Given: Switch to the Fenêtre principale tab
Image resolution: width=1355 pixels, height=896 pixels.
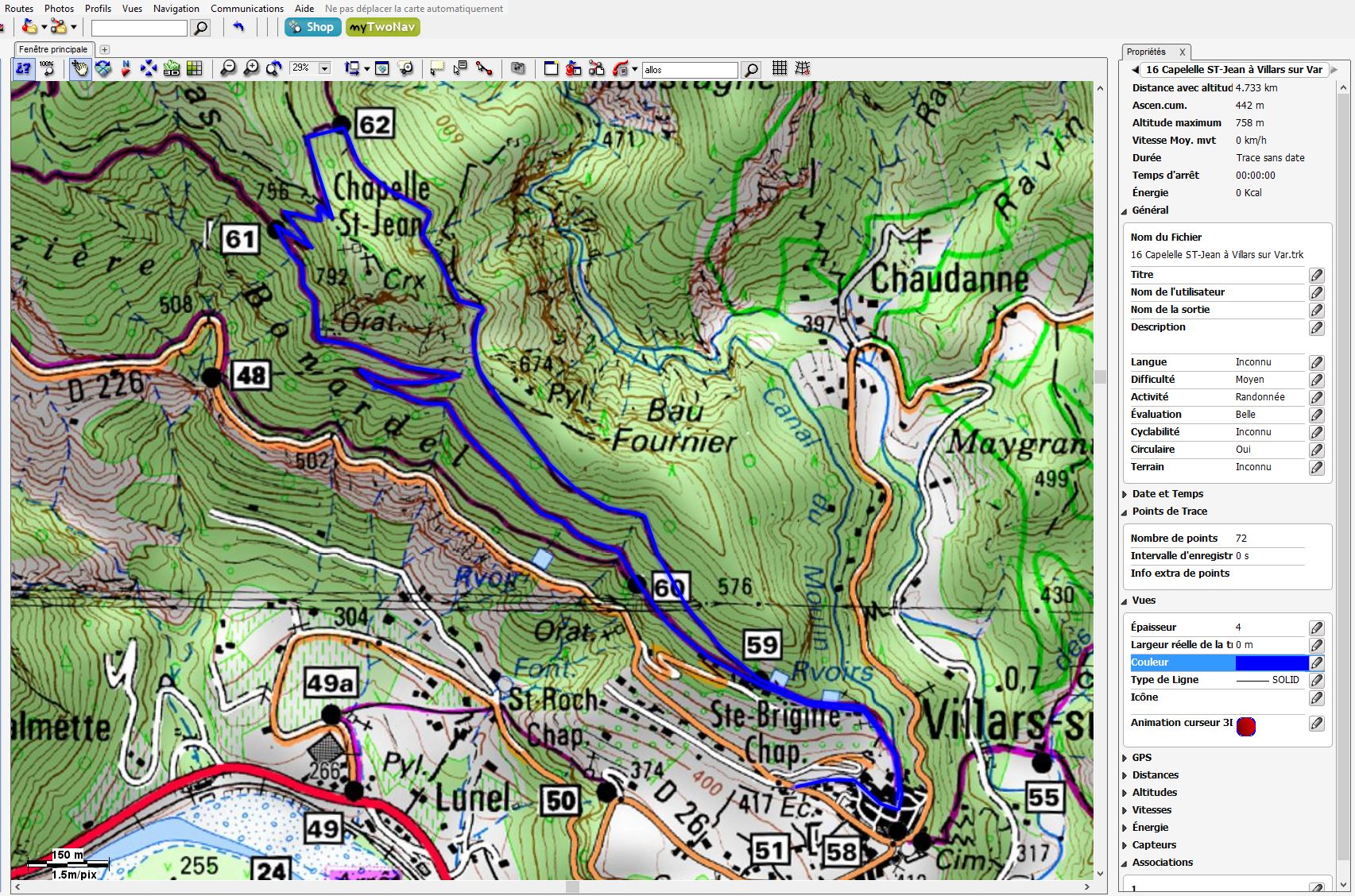Looking at the screenshot, I should click(x=53, y=49).
